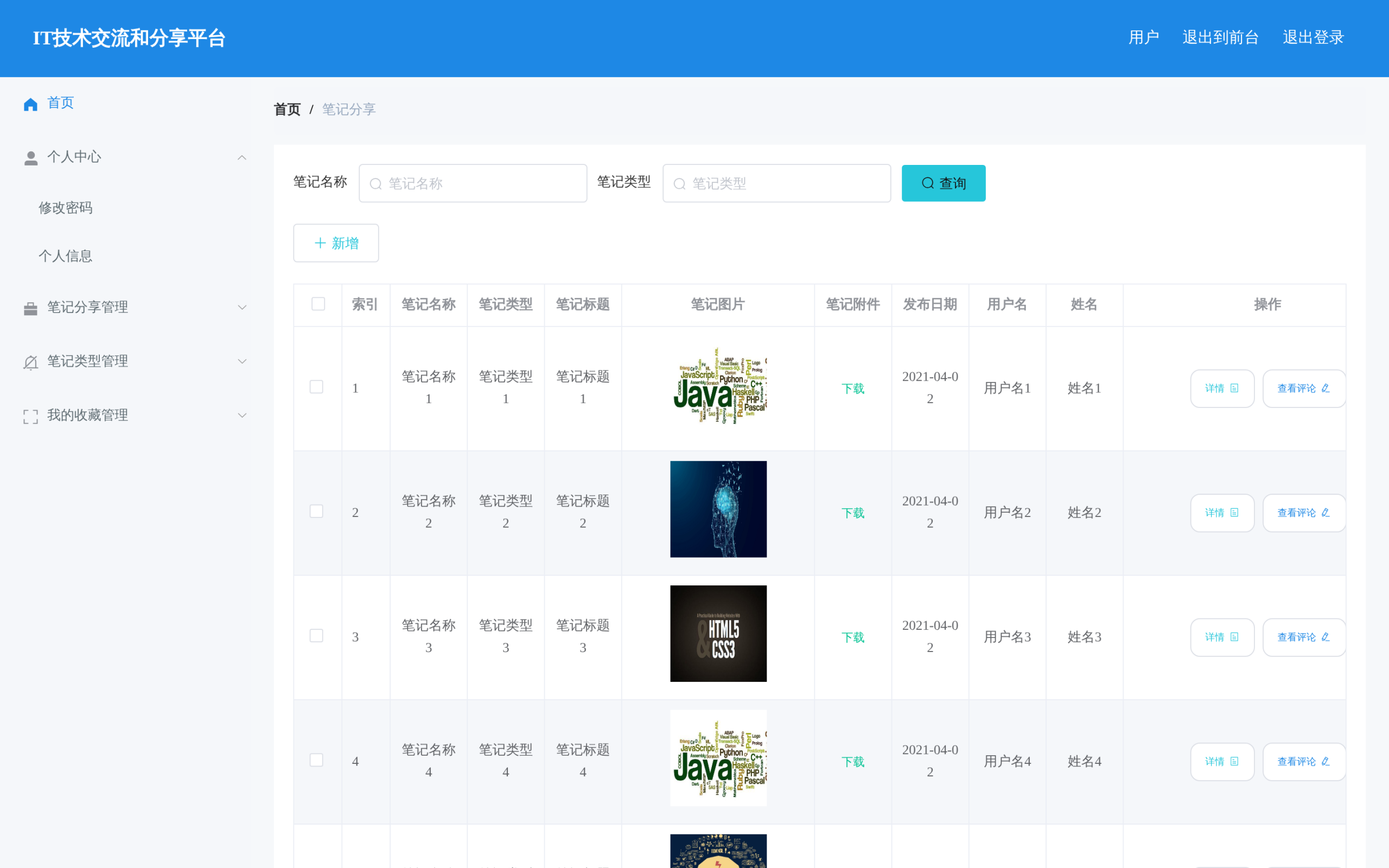This screenshot has height=868, width=1389.
Task: Tick the select-all checkbox in the table header
Action: pos(318,304)
